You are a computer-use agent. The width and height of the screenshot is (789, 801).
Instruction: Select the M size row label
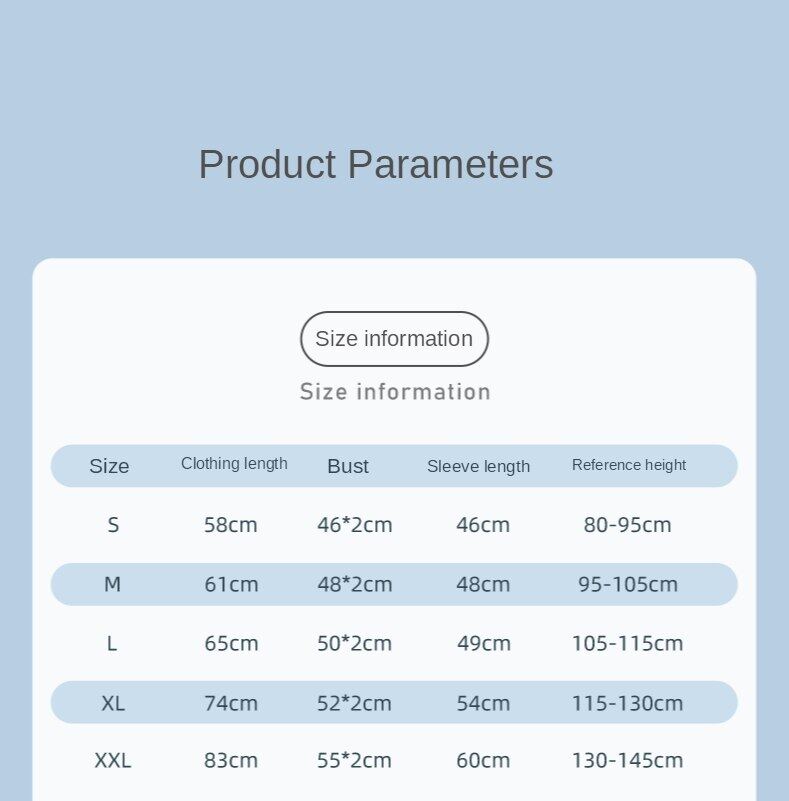112,584
